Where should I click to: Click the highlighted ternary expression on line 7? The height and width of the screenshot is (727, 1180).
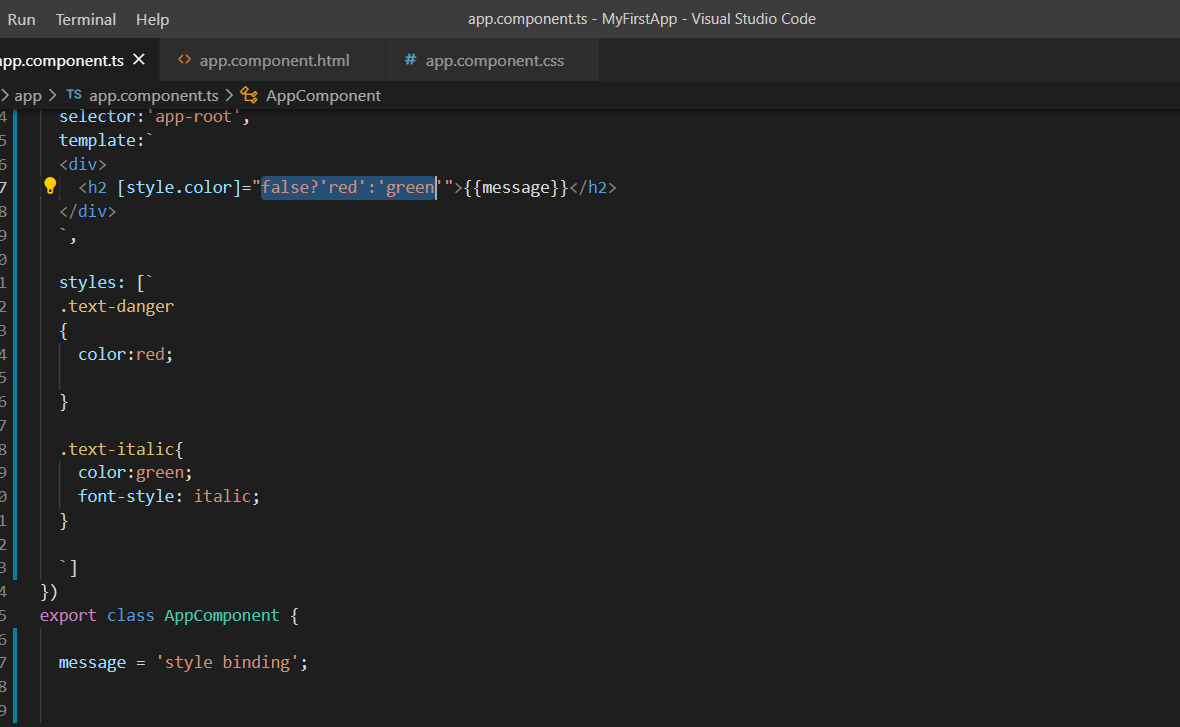[x=347, y=187]
